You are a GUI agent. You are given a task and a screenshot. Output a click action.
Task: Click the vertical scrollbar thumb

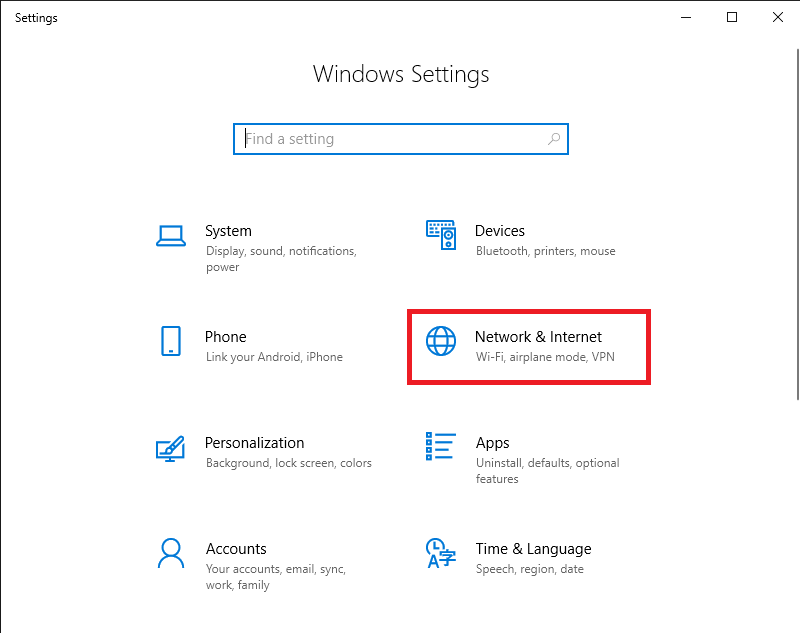[x=797, y=224]
